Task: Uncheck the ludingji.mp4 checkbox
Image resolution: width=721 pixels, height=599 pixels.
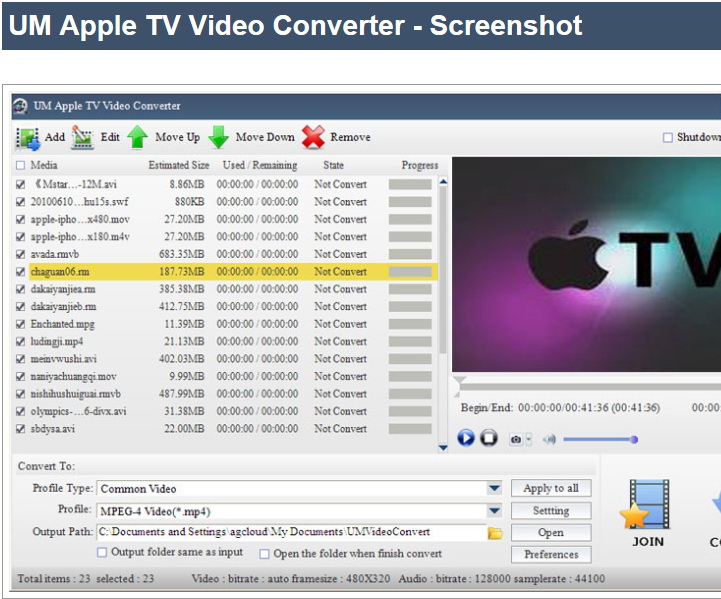Action: pos(20,342)
